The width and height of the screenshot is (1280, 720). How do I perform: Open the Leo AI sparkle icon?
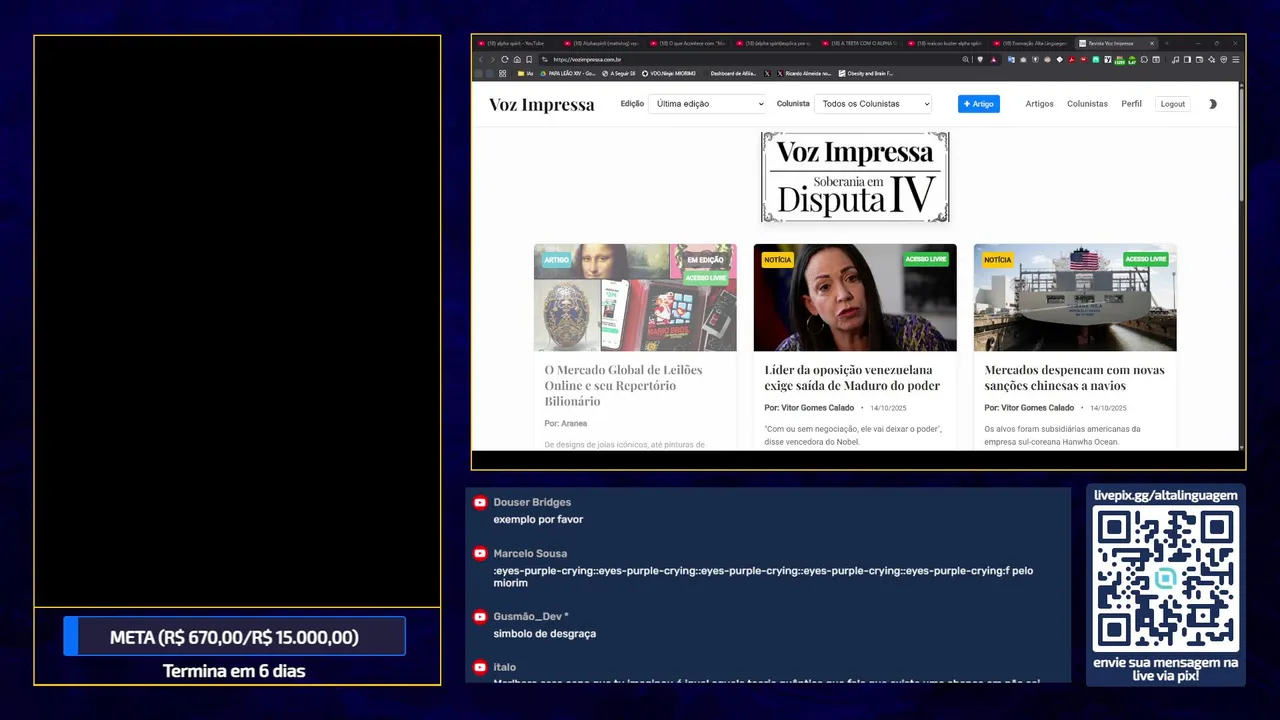(x=1211, y=59)
